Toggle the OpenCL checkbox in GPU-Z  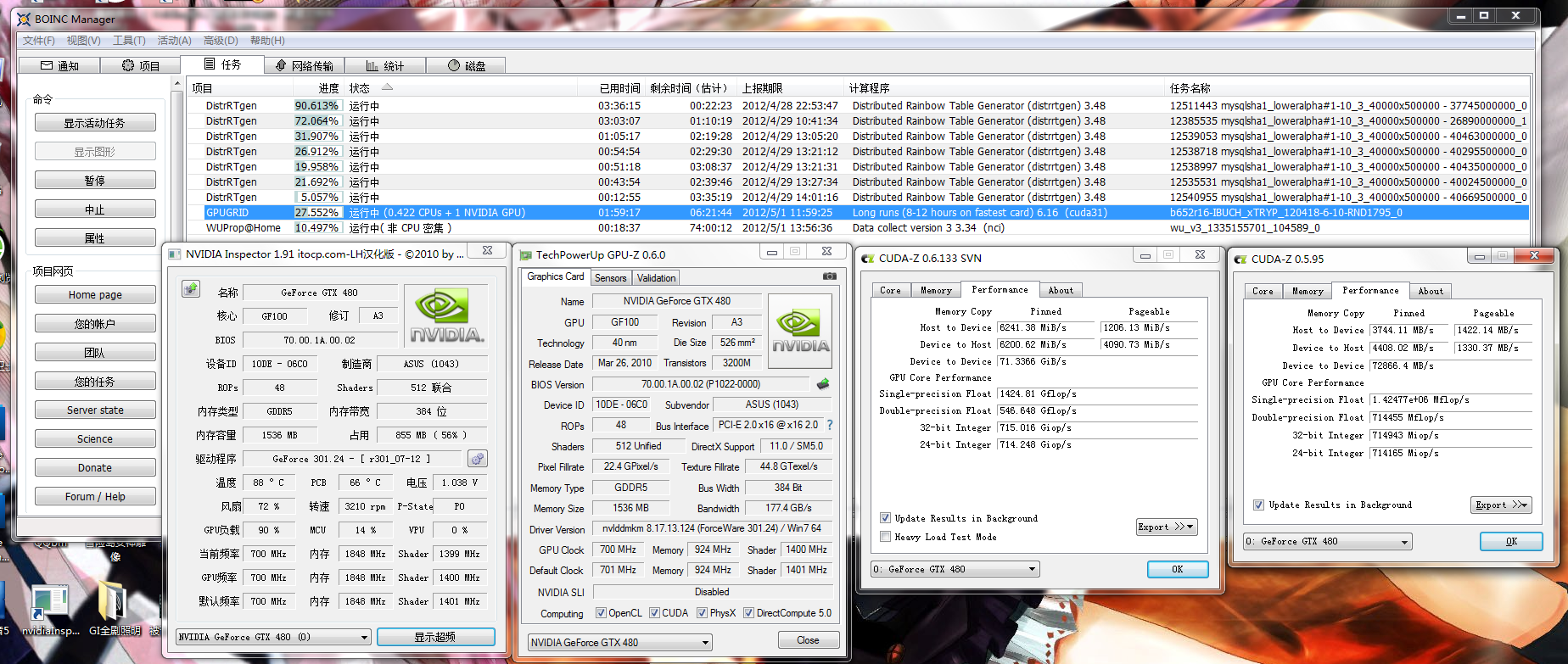point(601,613)
